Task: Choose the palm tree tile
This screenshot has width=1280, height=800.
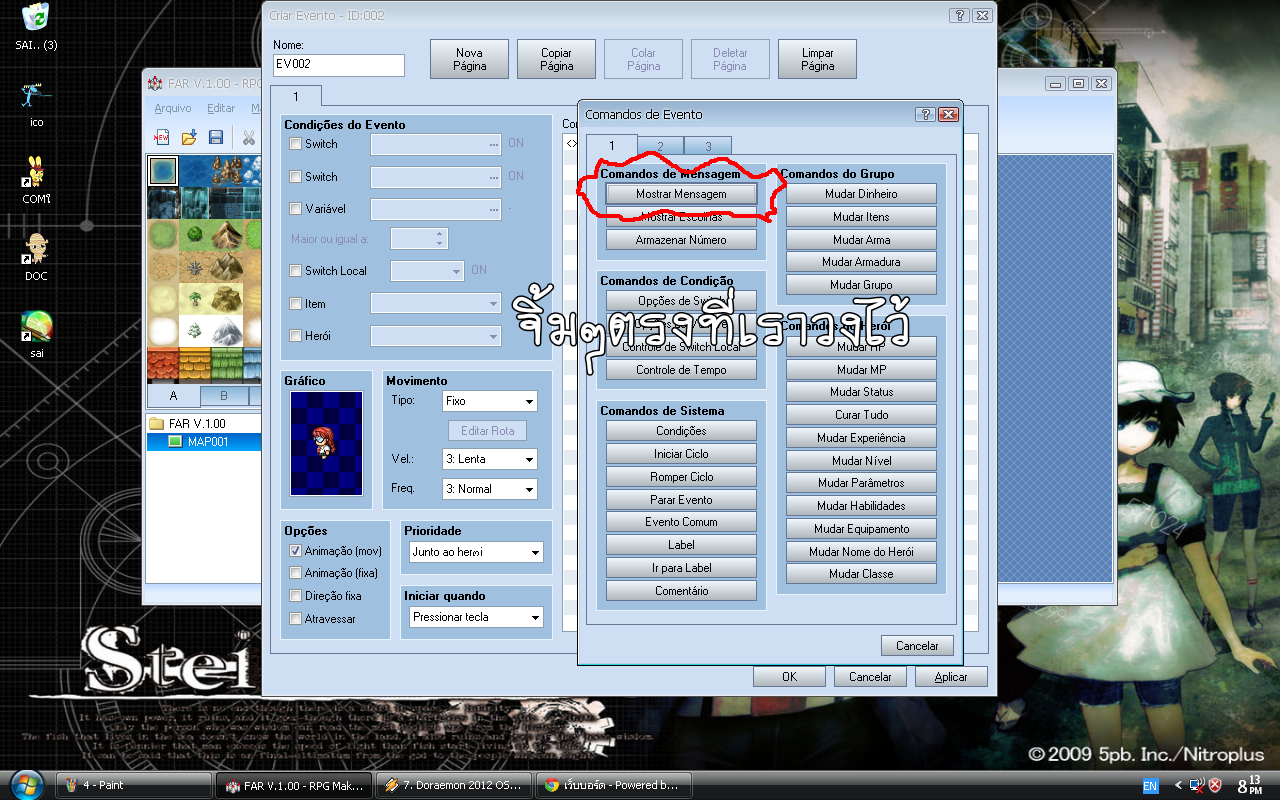Action: coord(195,299)
